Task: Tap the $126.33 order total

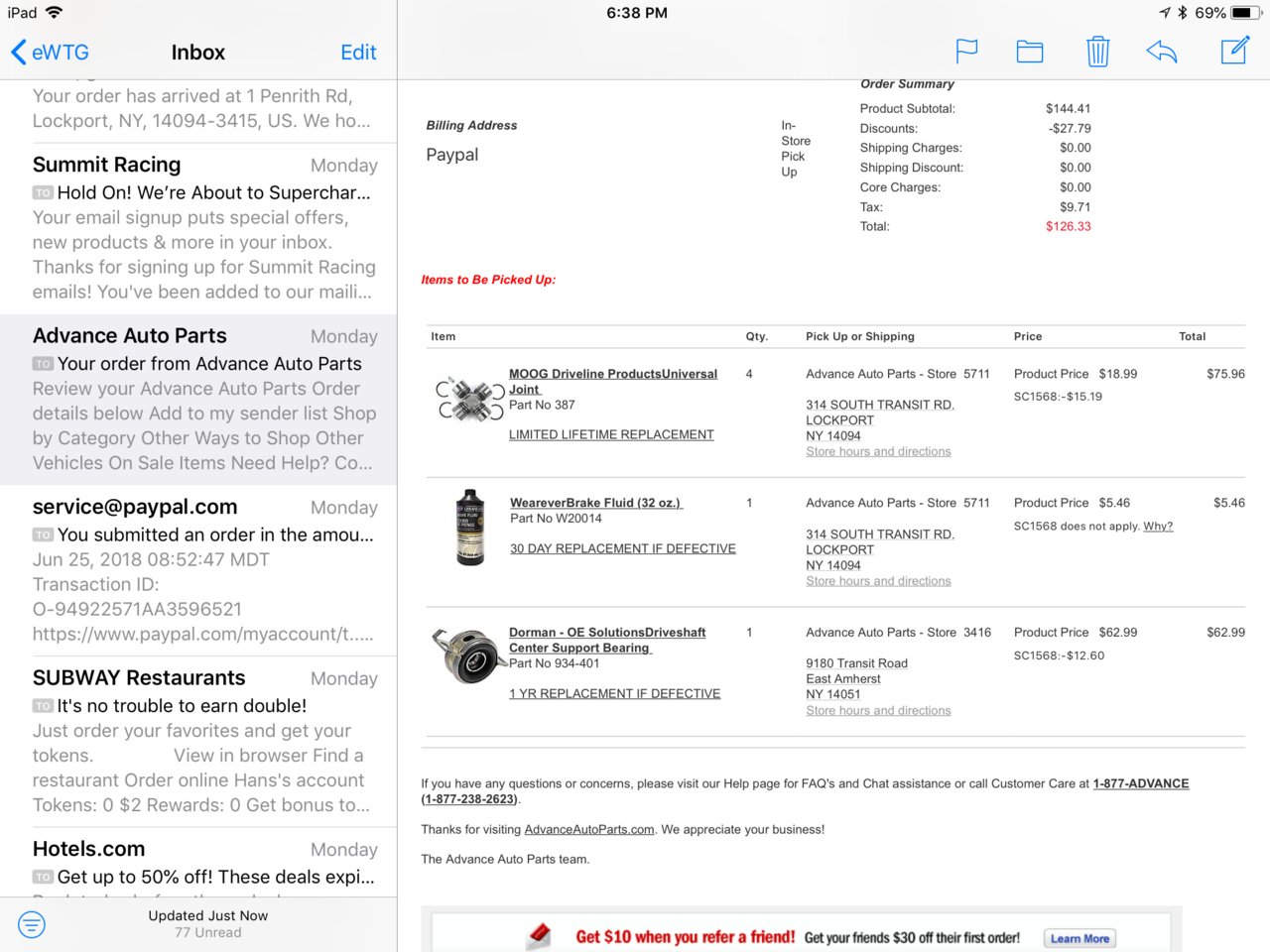Action: click(x=1069, y=227)
